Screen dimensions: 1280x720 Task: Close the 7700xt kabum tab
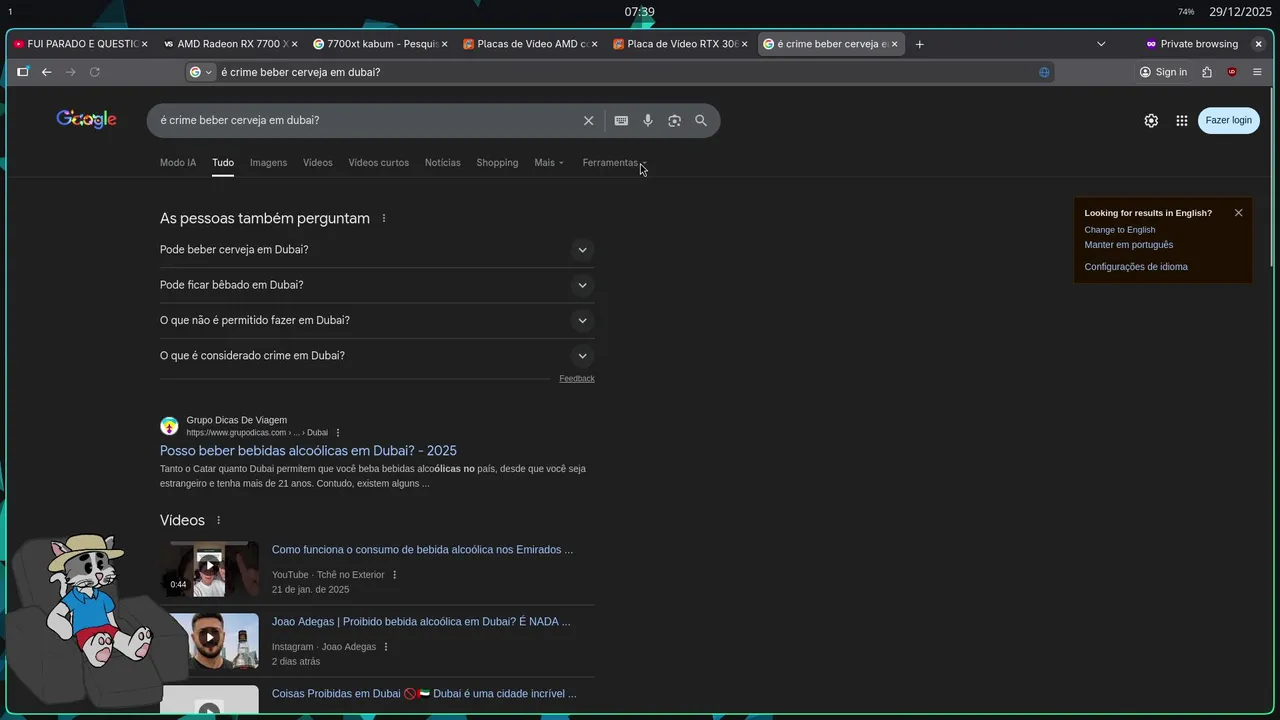point(445,44)
